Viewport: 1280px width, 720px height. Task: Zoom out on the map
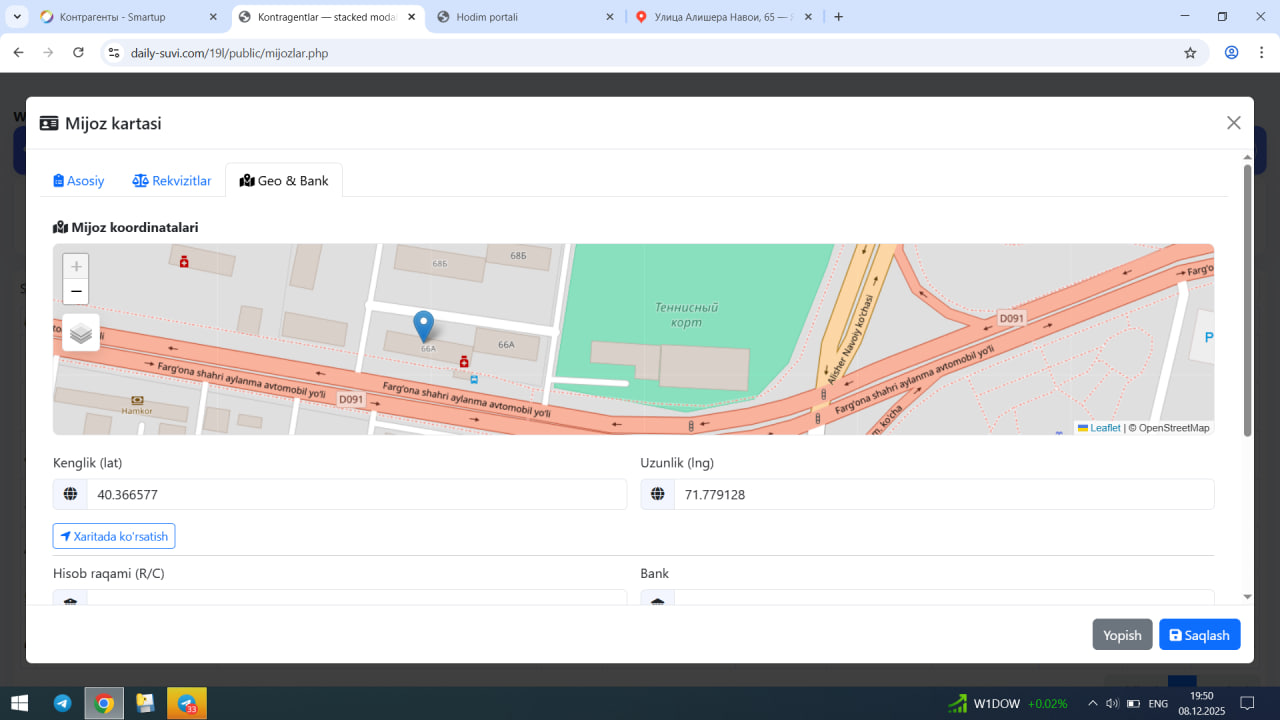tap(76, 291)
